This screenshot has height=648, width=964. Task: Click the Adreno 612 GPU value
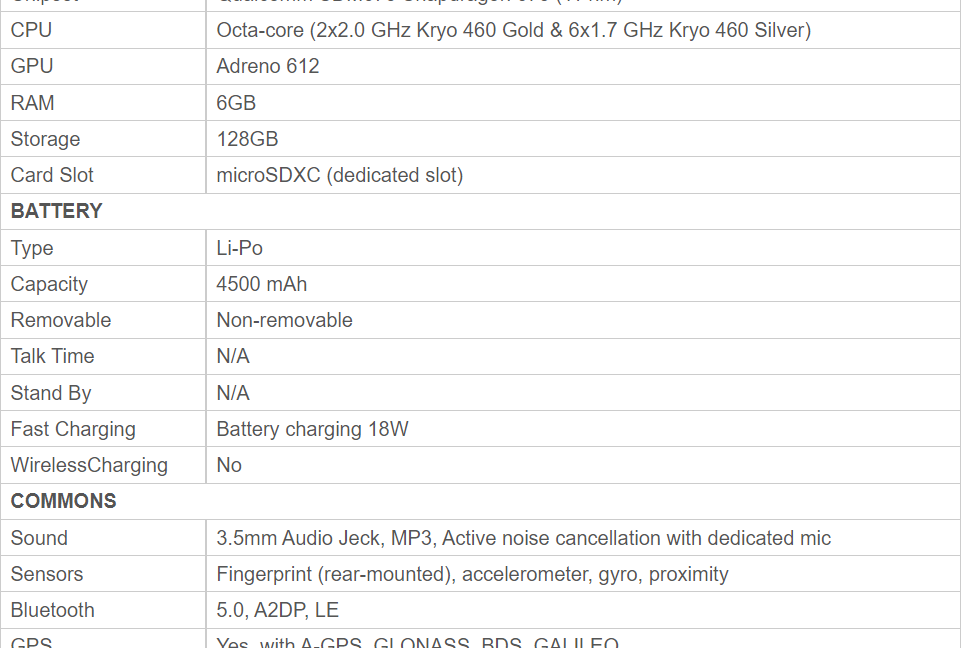[267, 66]
